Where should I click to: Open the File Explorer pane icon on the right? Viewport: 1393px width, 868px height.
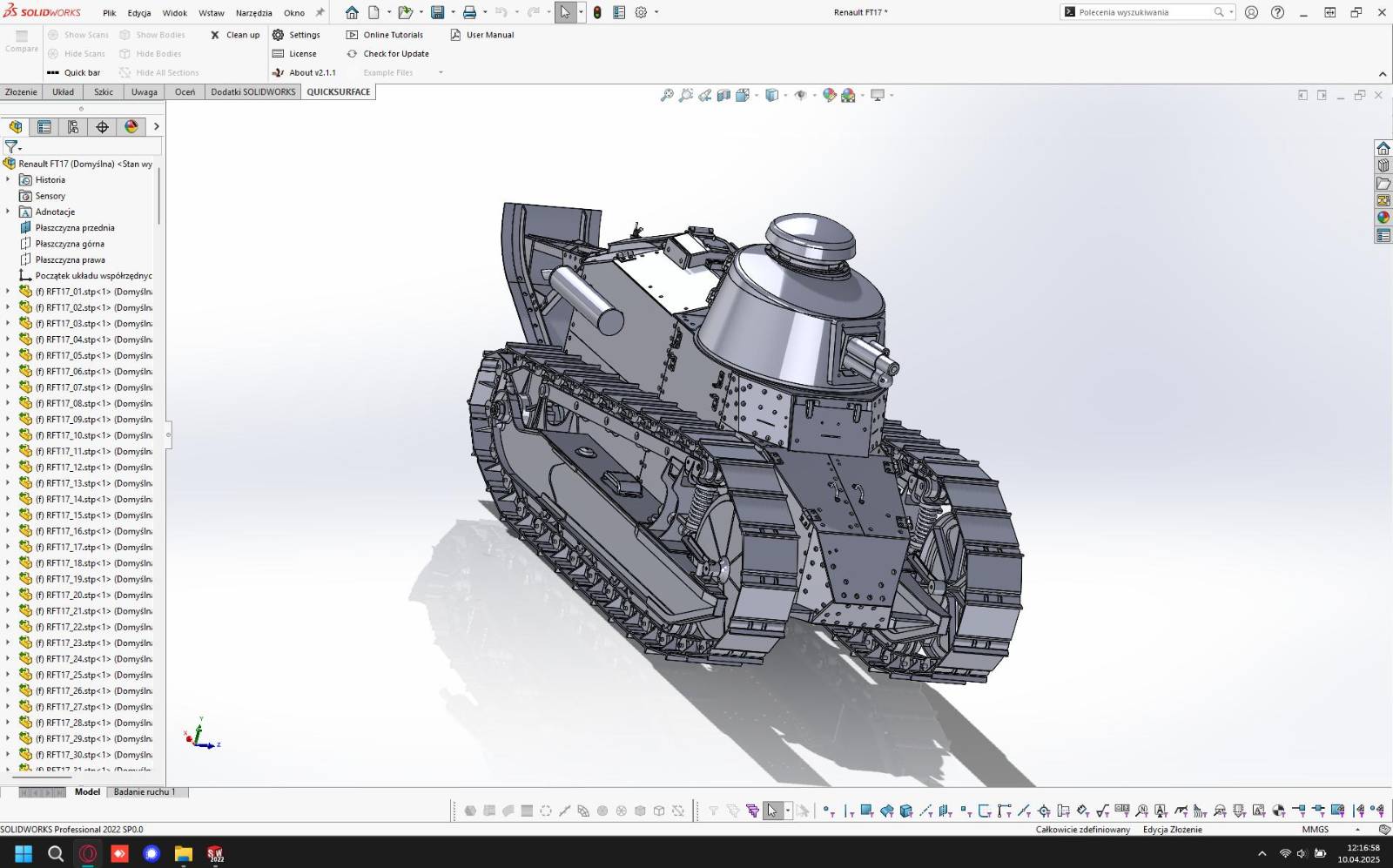[x=1383, y=183]
